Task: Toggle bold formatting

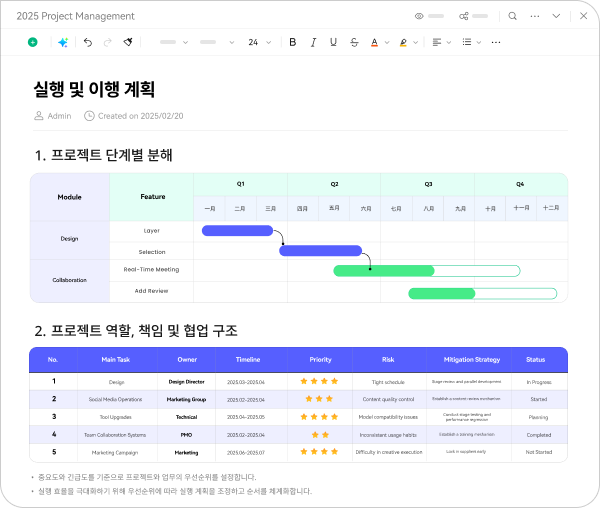Action: click(x=293, y=42)
